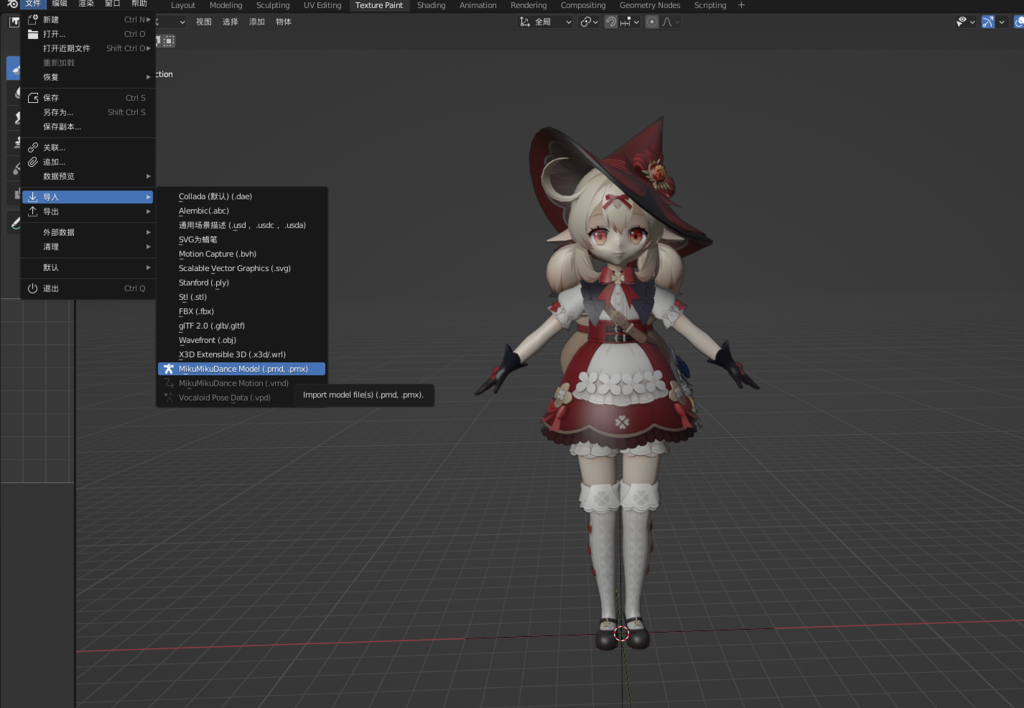Click the transform orientation axes icon

(524, 22)
